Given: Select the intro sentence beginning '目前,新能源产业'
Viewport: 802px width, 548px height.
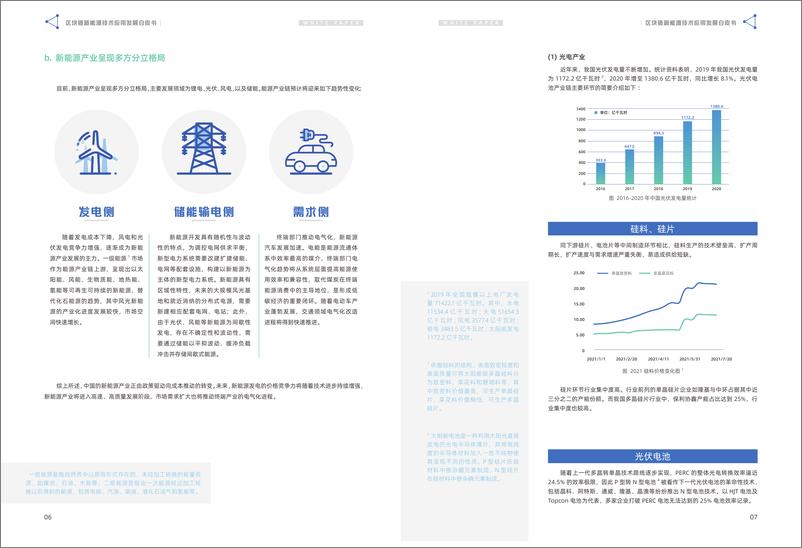Looking at the screenshot, I should click(x=209, y=89).
